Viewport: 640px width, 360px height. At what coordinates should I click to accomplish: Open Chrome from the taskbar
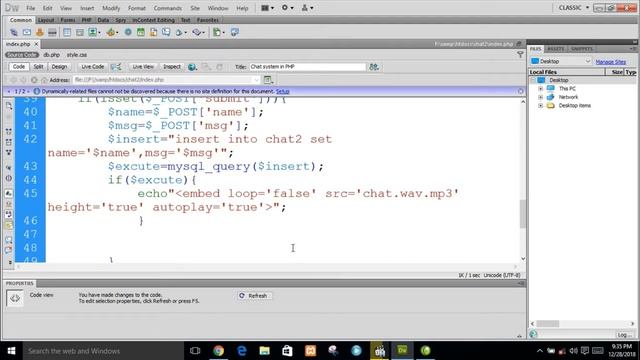tap(218, 351)
